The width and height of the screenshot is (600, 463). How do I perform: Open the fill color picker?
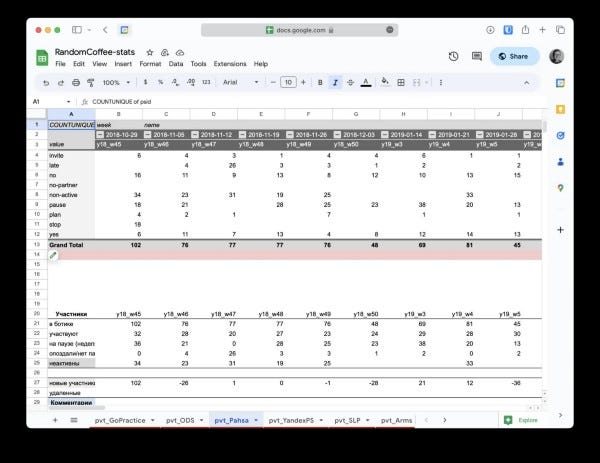[x=385, y=82]
